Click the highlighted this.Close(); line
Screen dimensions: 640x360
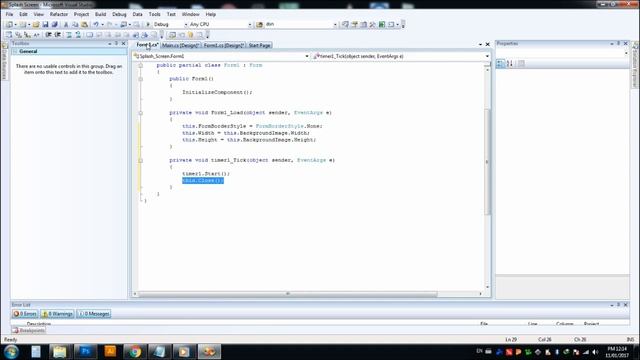point(203,180)
